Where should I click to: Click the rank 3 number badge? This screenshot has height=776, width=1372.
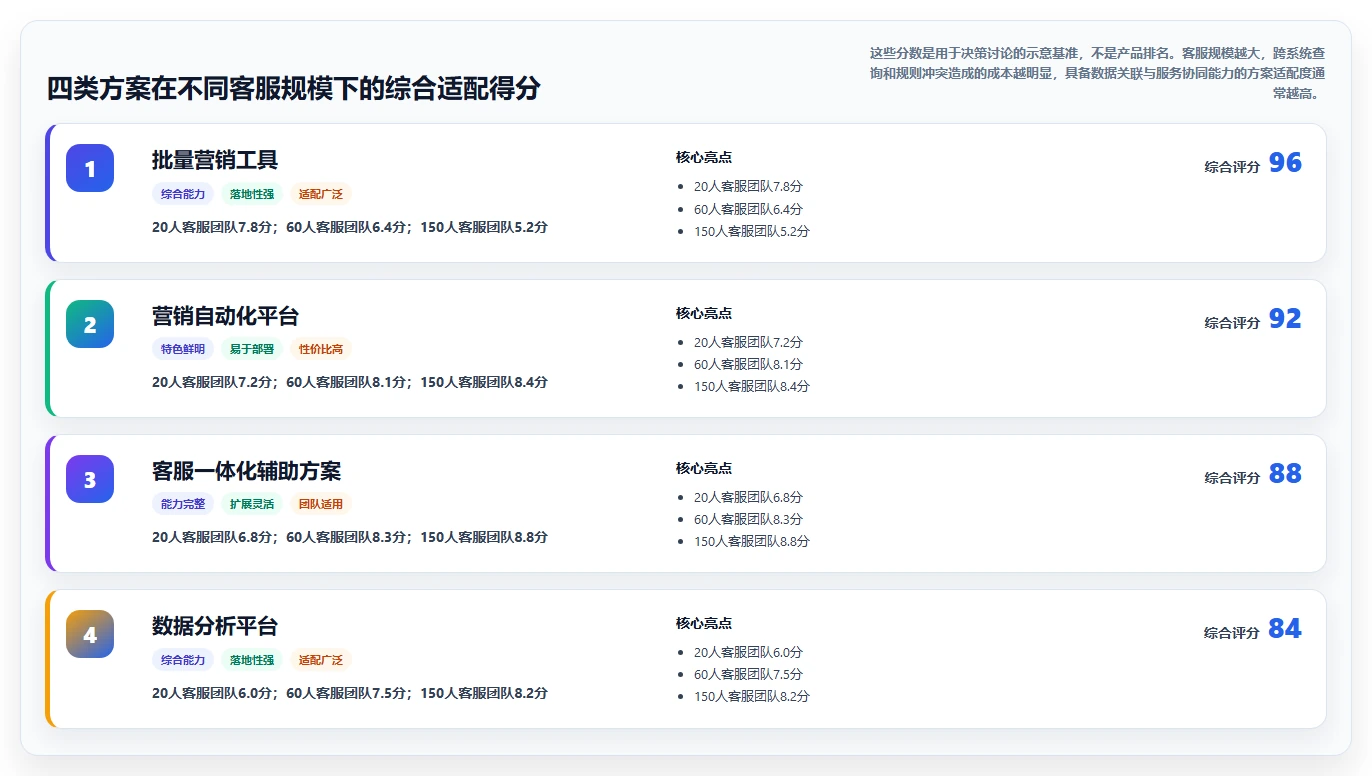pyautogui.click(x=90, y=479)
